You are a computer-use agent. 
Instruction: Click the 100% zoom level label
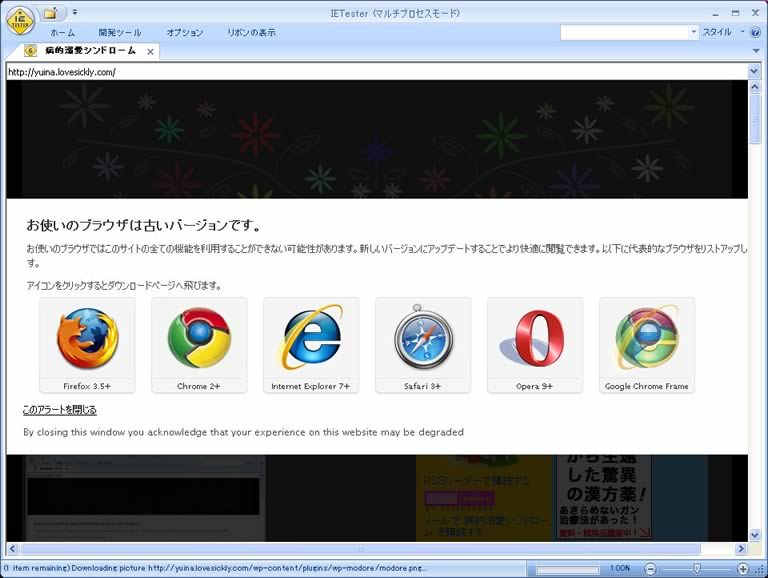[620, 568]
